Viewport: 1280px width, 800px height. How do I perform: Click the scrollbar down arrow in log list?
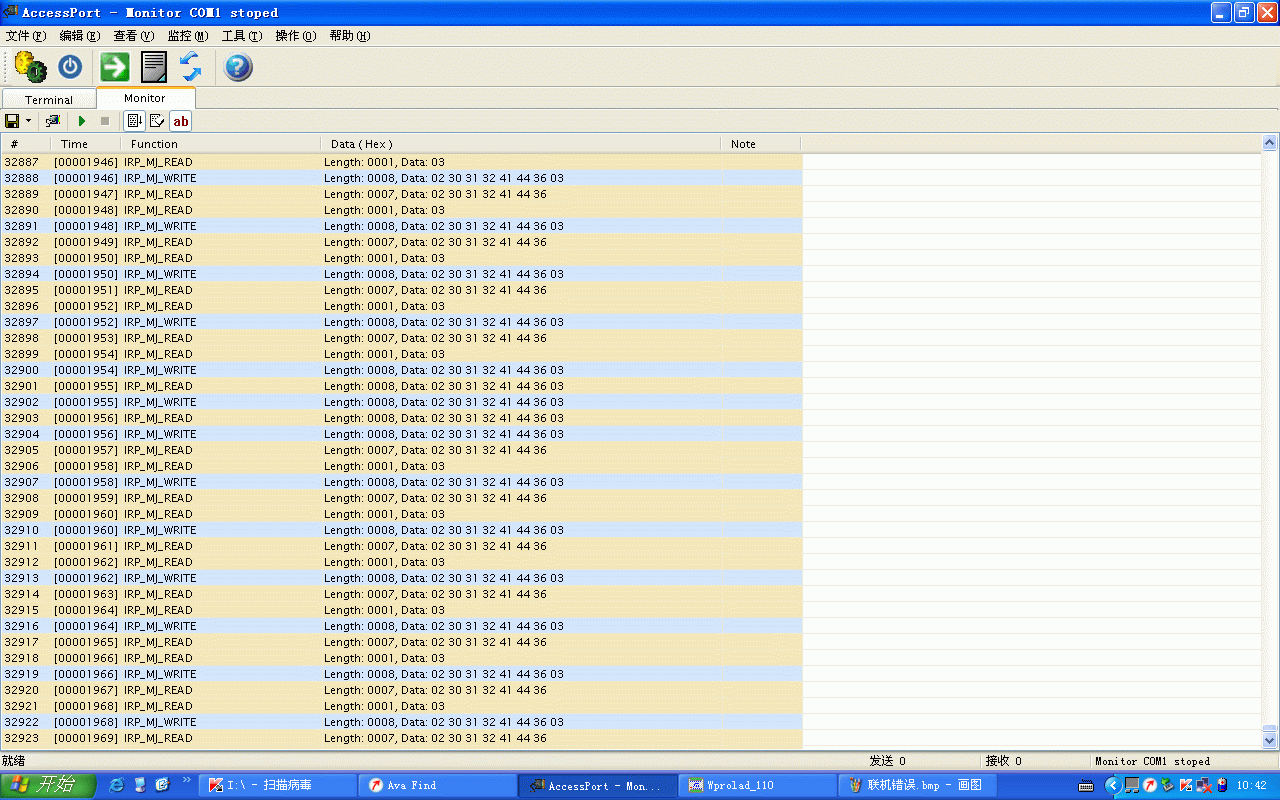pyautogui.click(x=1270, y=740)
